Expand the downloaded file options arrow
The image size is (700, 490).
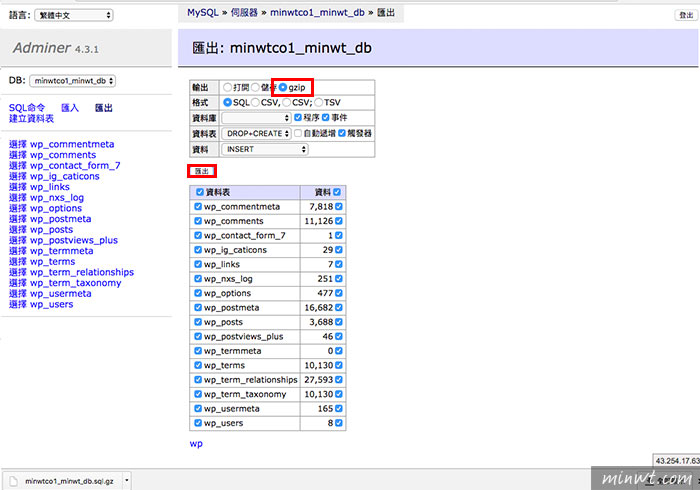127,480
